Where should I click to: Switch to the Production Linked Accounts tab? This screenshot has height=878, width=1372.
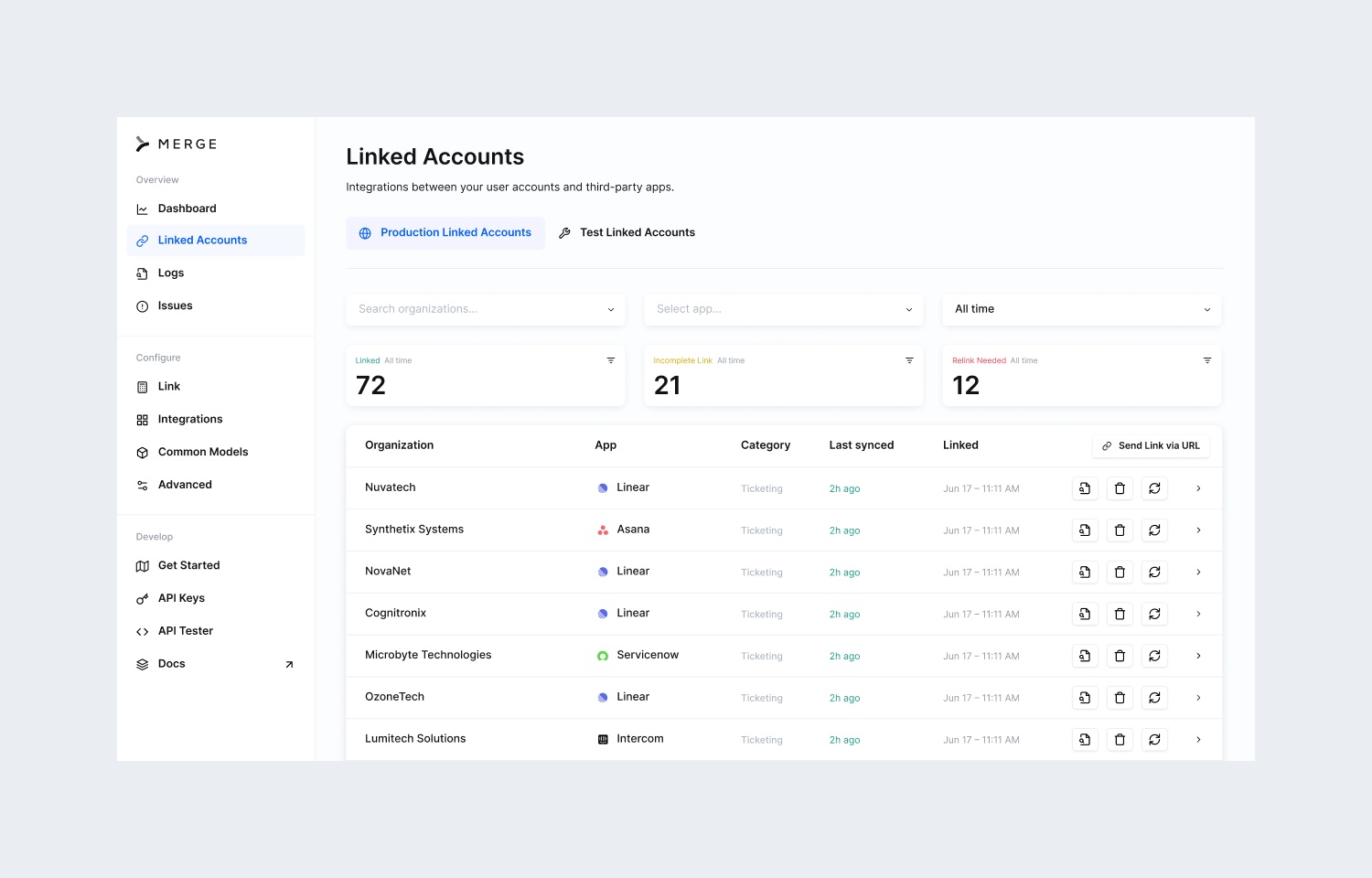coord(445,233)
